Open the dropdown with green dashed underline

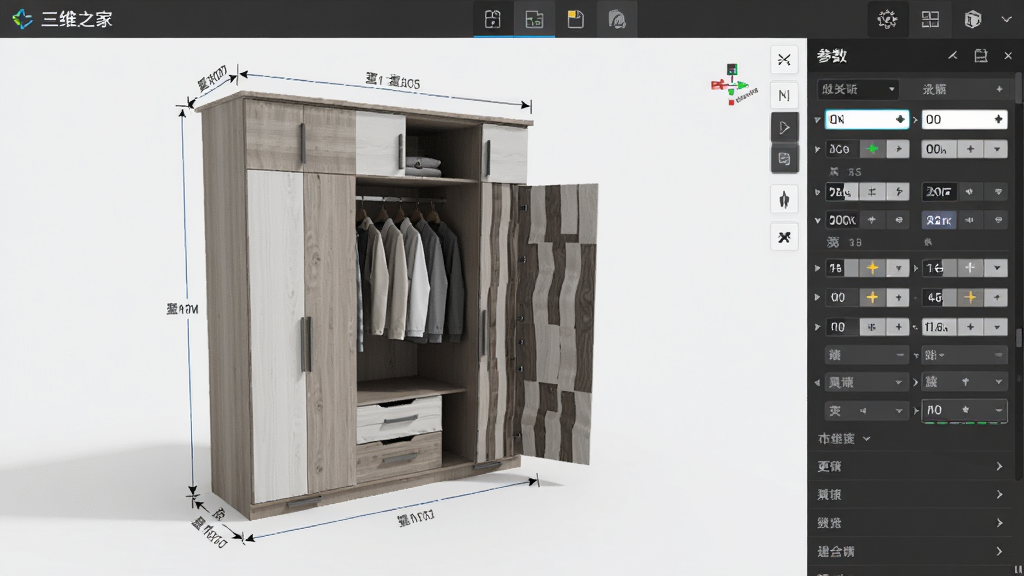tap(964, 411)
